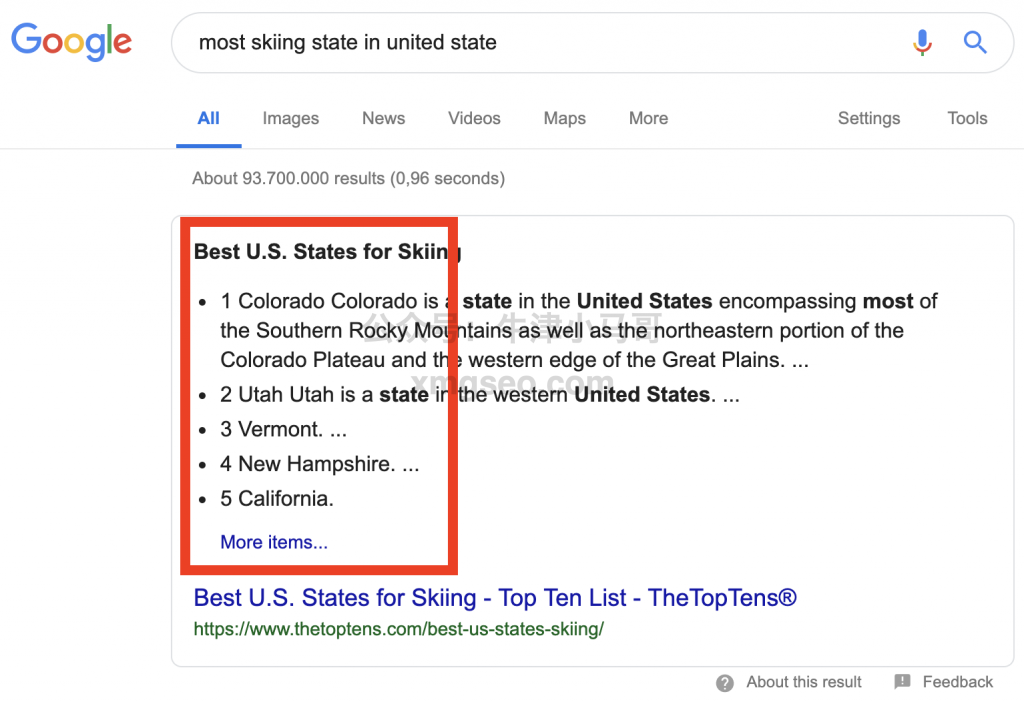
Task: Click the All results tab
Action: tap(208, 118)
